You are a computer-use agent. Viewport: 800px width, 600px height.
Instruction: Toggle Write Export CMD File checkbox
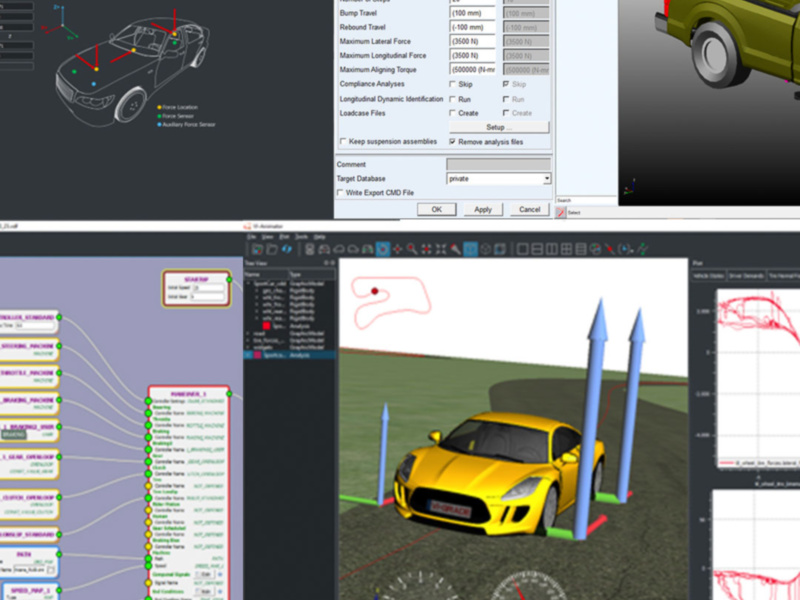(x=341, y=192)
